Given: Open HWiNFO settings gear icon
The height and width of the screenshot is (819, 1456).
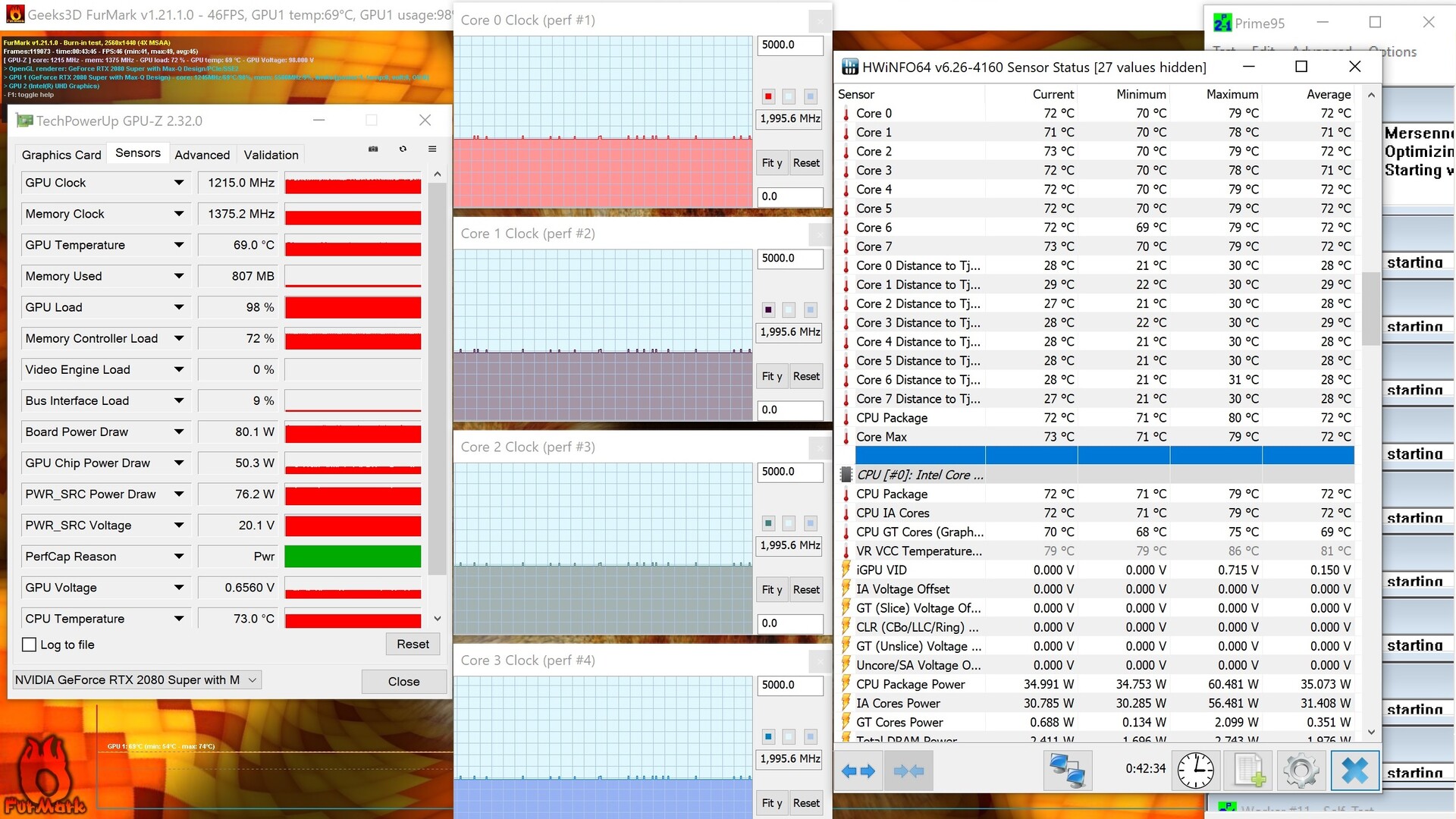Looking at the screenshot, I should [1301, 771].
